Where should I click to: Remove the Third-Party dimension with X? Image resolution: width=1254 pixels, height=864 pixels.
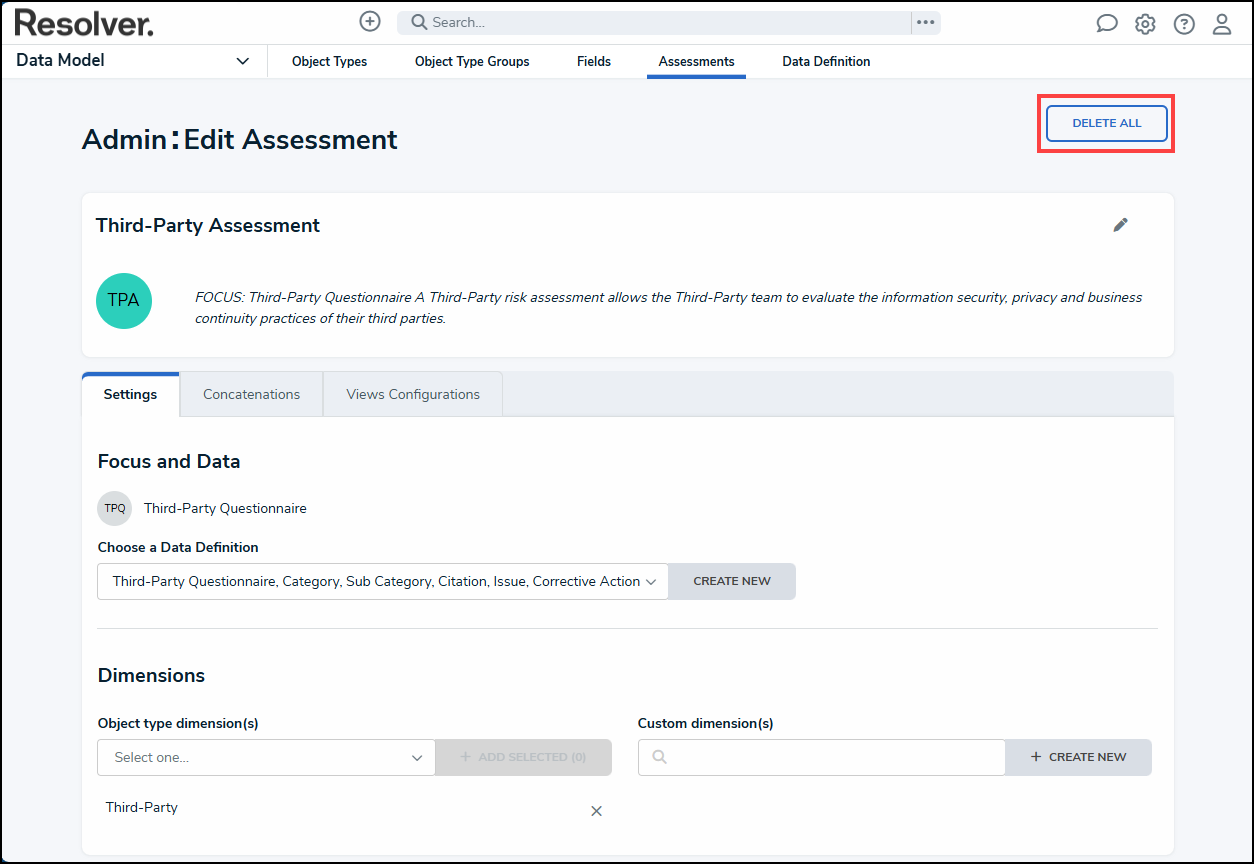[596, 811]
